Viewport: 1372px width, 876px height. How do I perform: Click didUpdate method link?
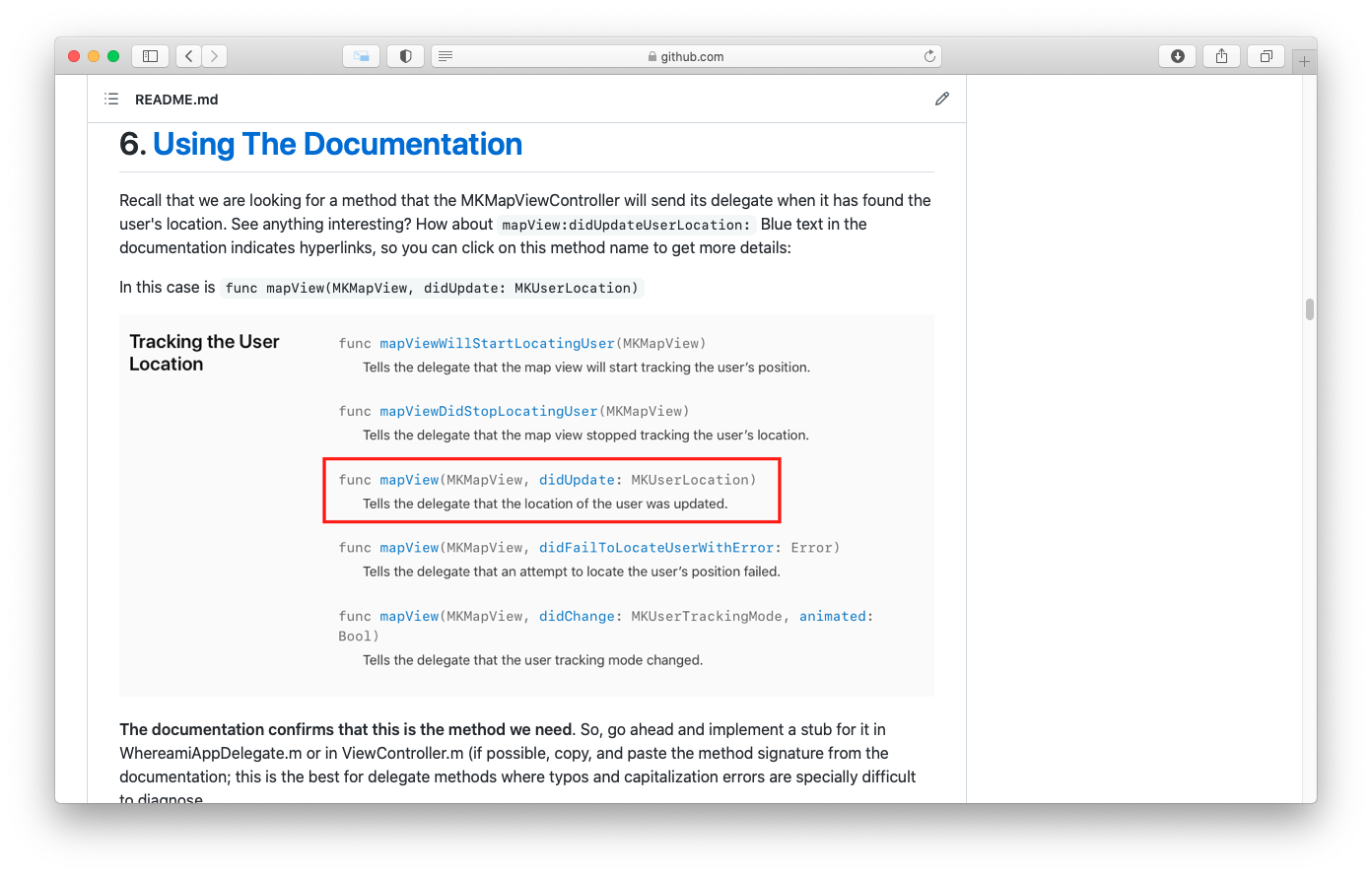(577, 480)
